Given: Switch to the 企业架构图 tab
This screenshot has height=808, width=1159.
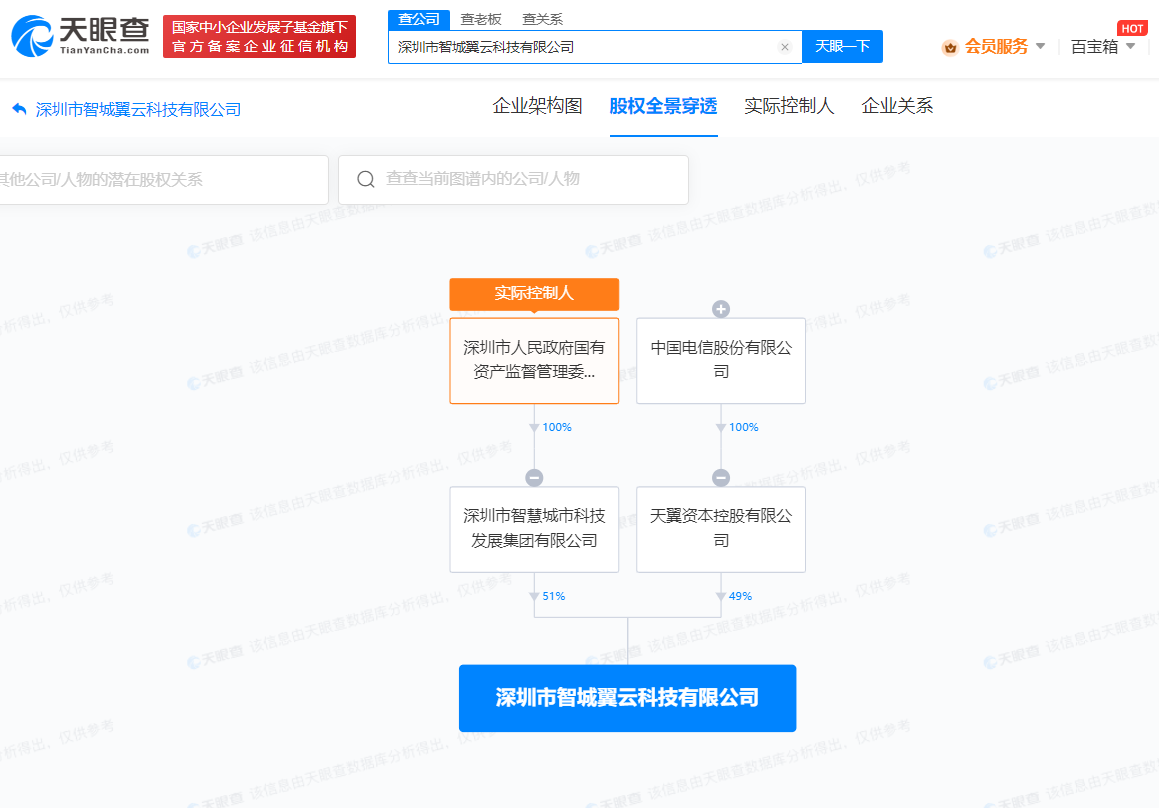Looking at the screenshot, I should [x=537, y=106].
